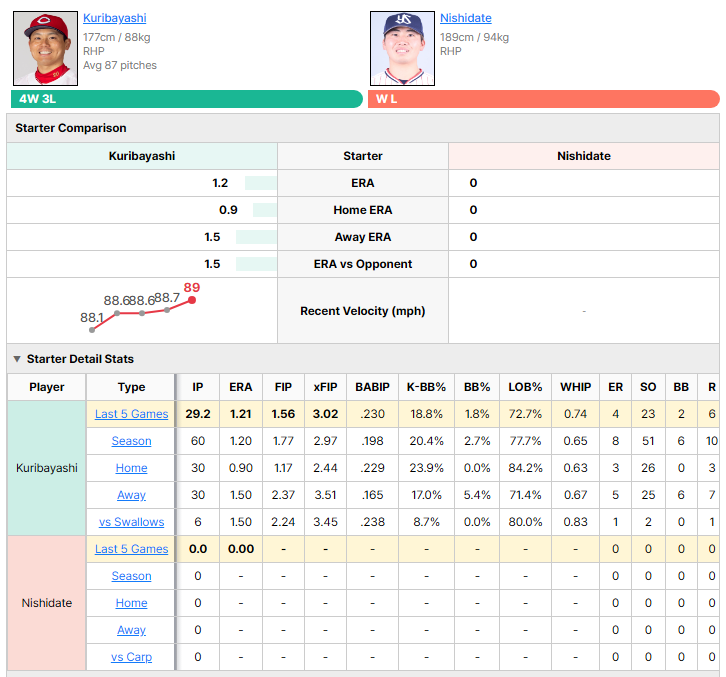Click the ERA column header in detail table
This screenshot has width=726, height=677.
coord(241,387)
